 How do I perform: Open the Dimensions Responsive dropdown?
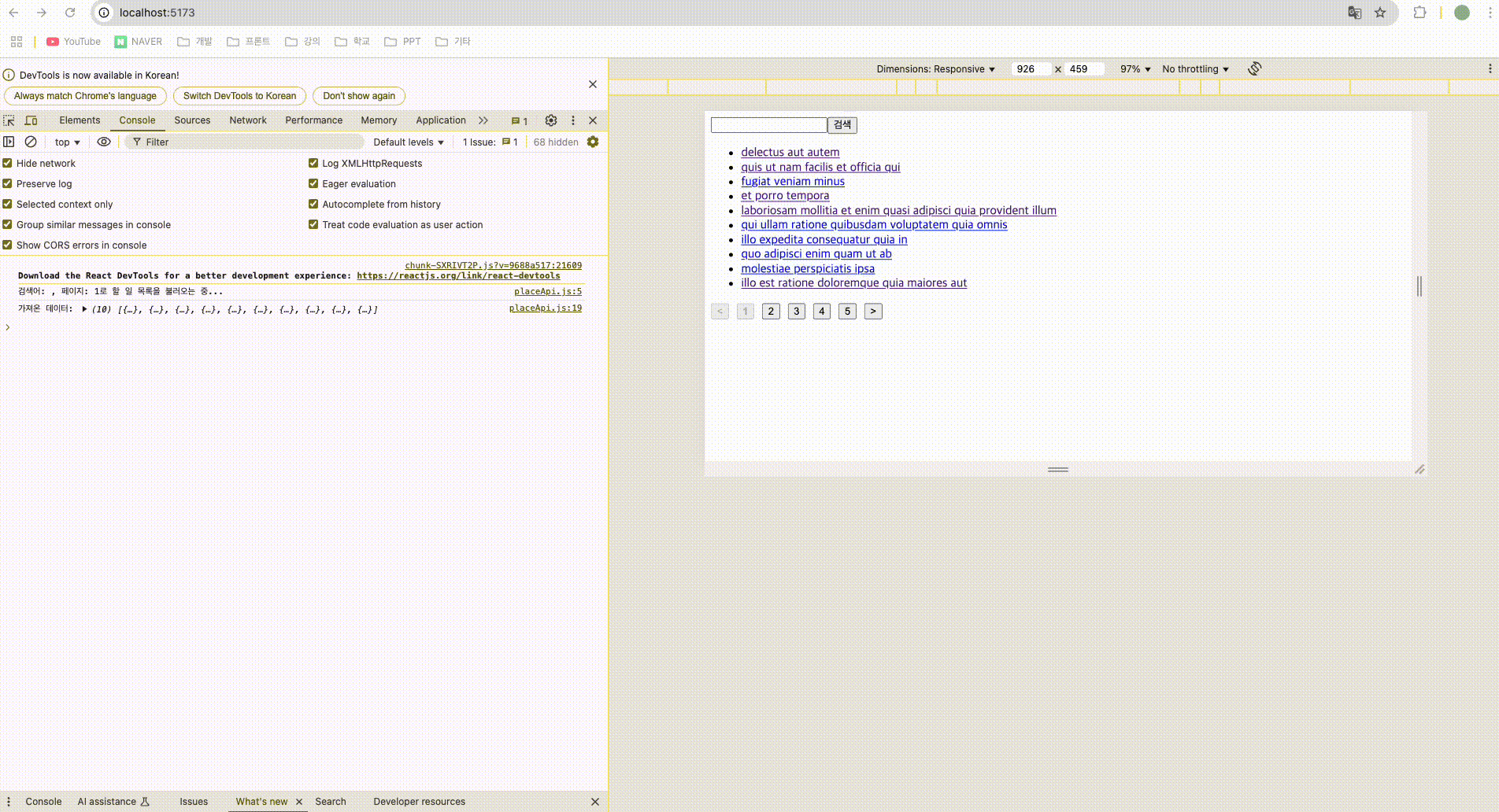point(935,69)
